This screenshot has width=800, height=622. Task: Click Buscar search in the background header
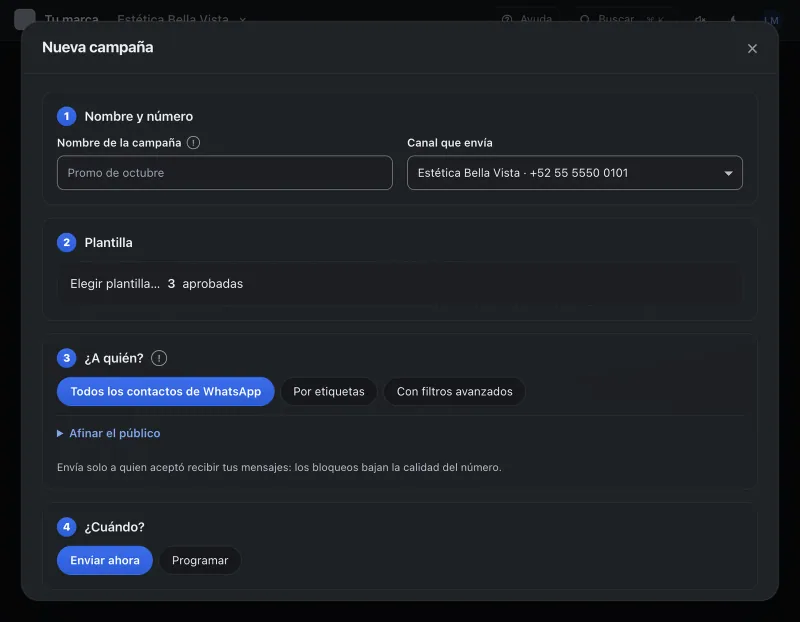pyautogui.click(x=622, y=19)
